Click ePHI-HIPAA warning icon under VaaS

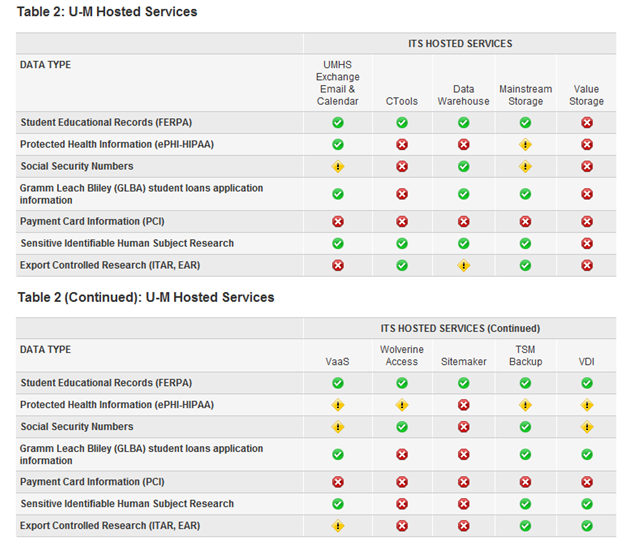pos(338,406)
